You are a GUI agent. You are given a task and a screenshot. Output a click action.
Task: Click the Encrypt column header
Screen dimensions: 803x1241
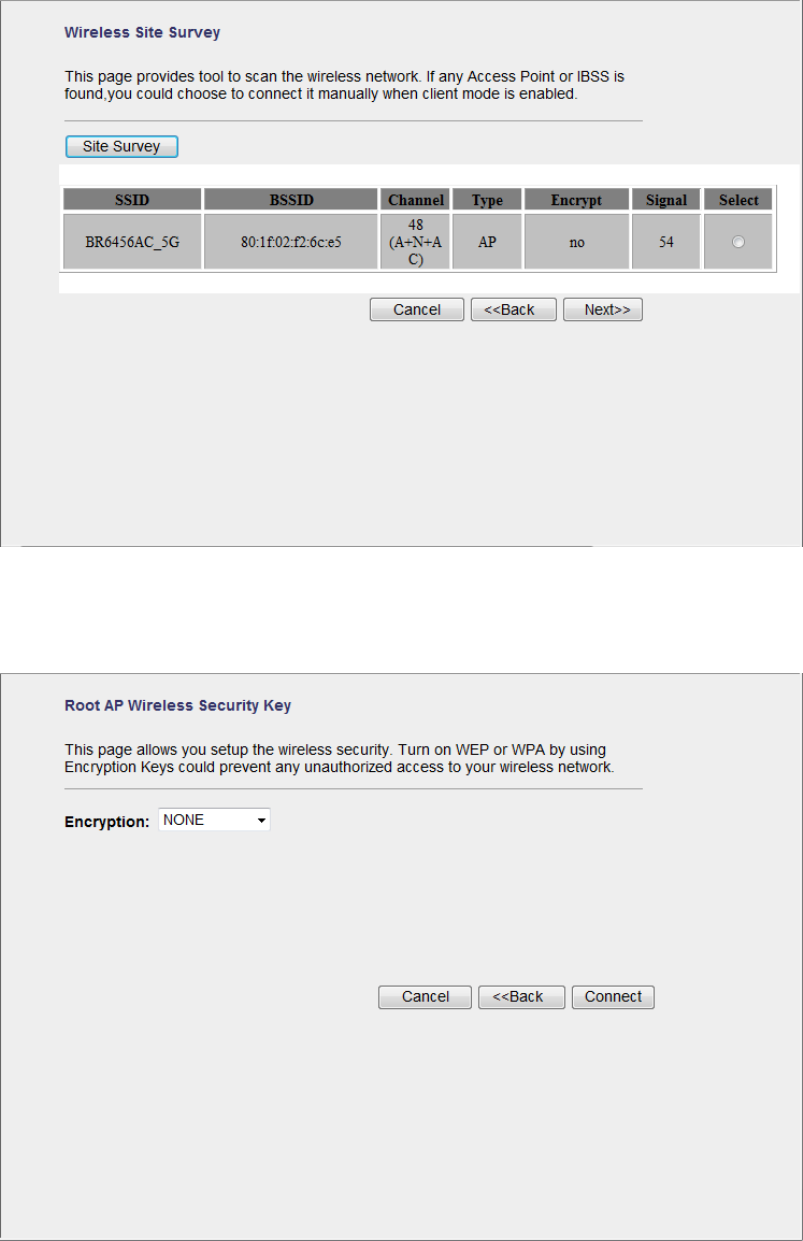click(x=577, y=200)
